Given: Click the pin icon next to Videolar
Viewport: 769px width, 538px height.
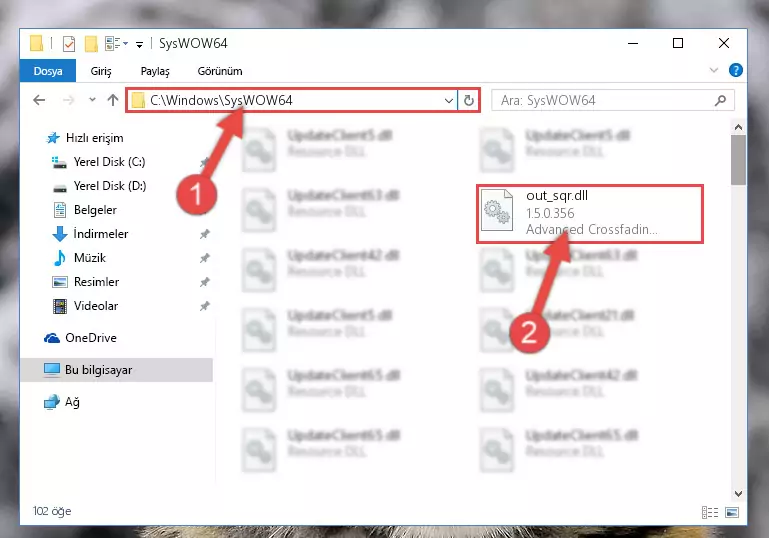Looking at the screenshot, I should [205, 306].
